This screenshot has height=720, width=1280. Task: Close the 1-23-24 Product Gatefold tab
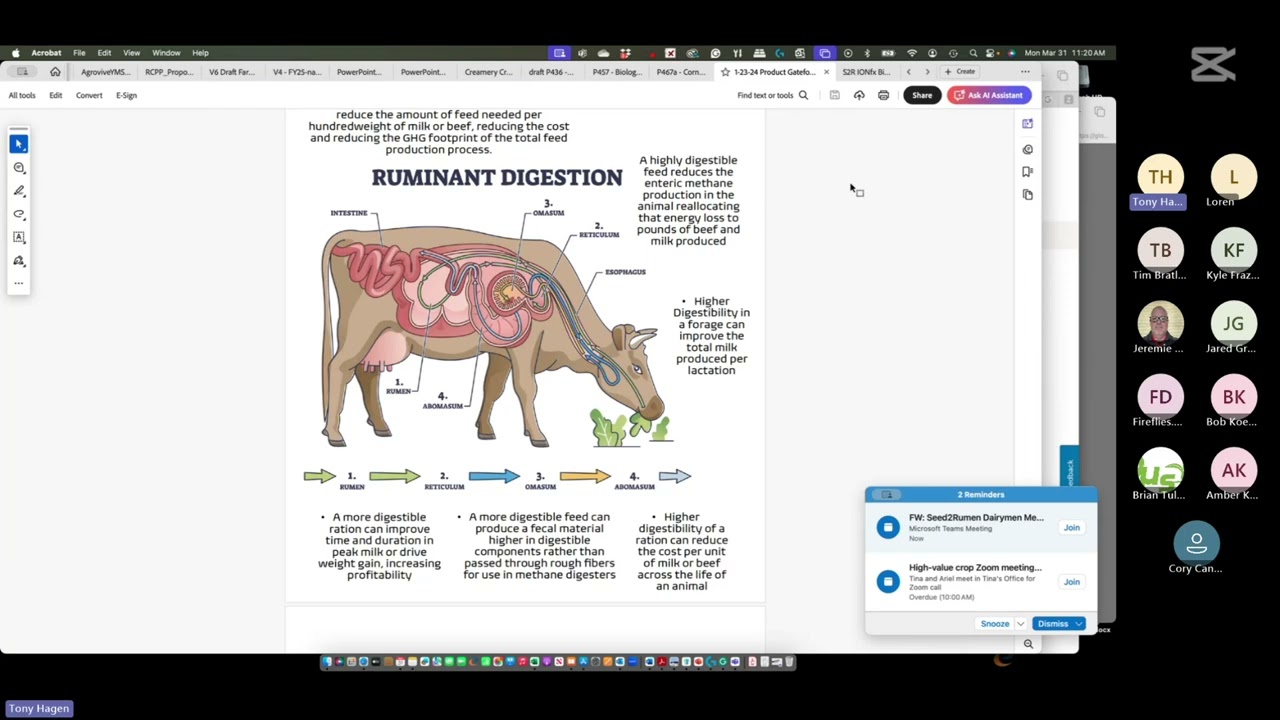coord(826,72)
